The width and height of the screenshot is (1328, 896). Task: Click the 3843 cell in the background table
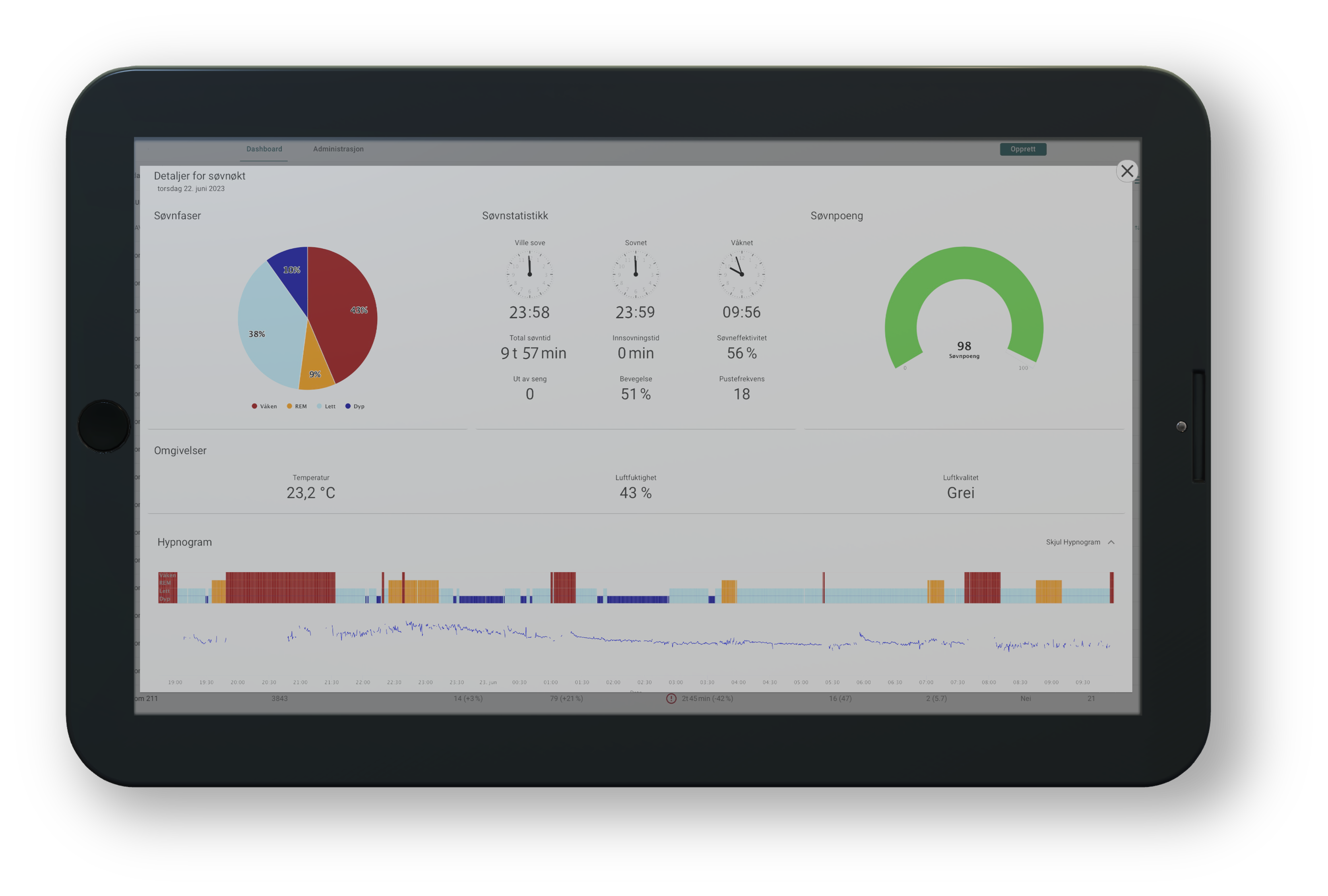coord(279,699)
